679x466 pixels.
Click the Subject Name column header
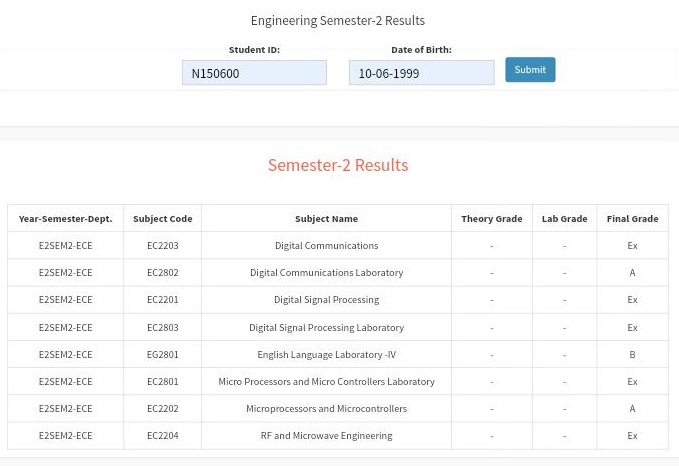[x=326, y=218]
